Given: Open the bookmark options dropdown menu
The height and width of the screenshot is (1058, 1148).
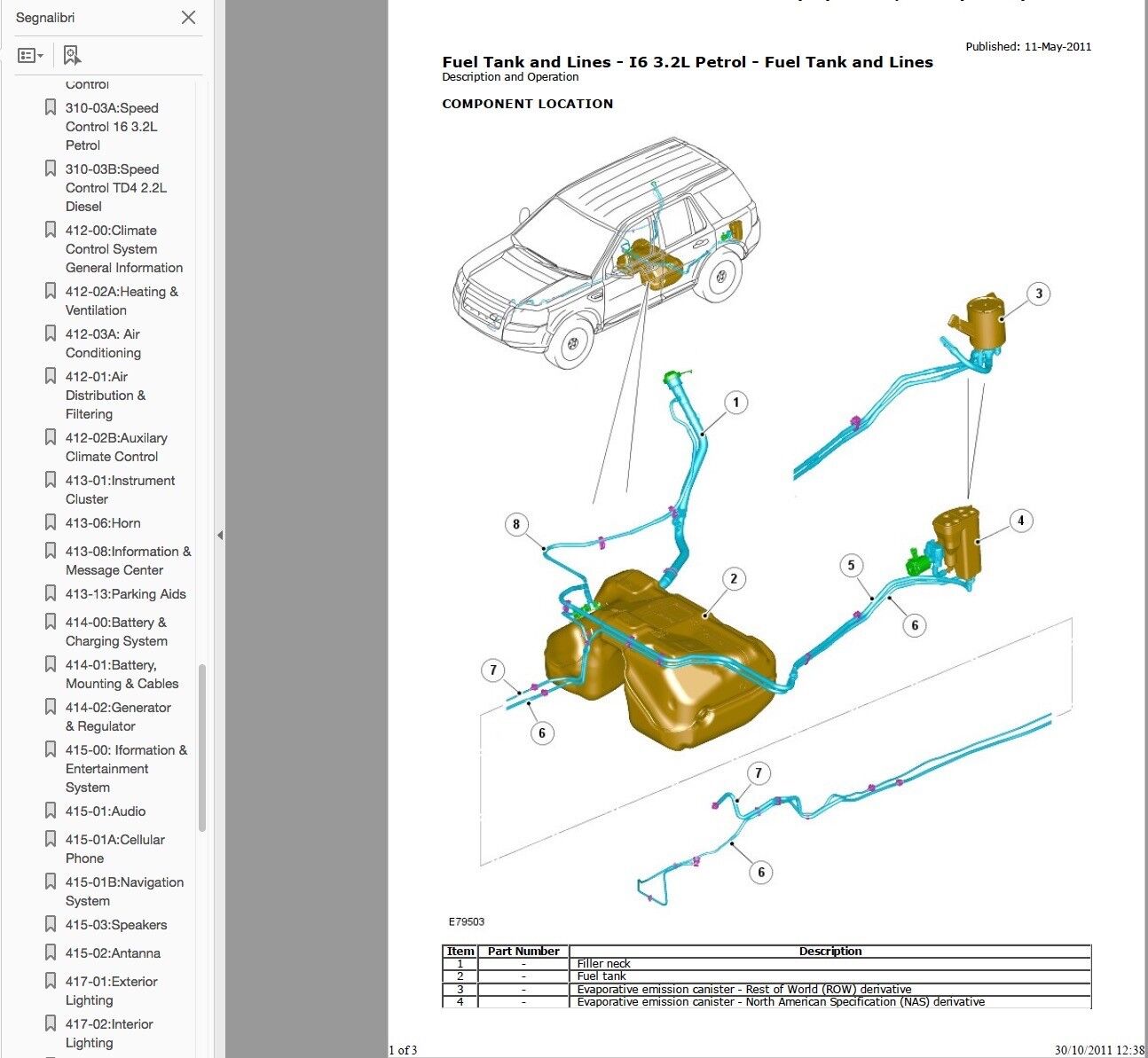Looking at the screenshot, I should (x=30, y=56).
